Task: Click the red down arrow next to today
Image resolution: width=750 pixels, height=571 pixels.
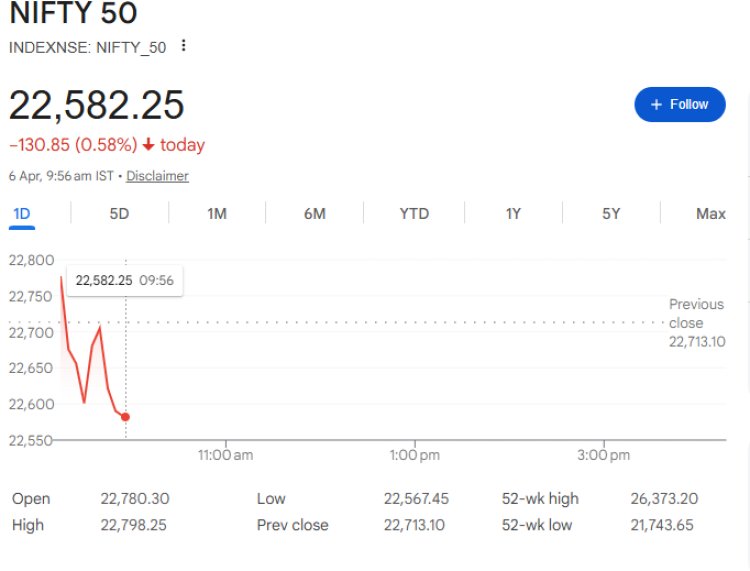Action: 149,145
